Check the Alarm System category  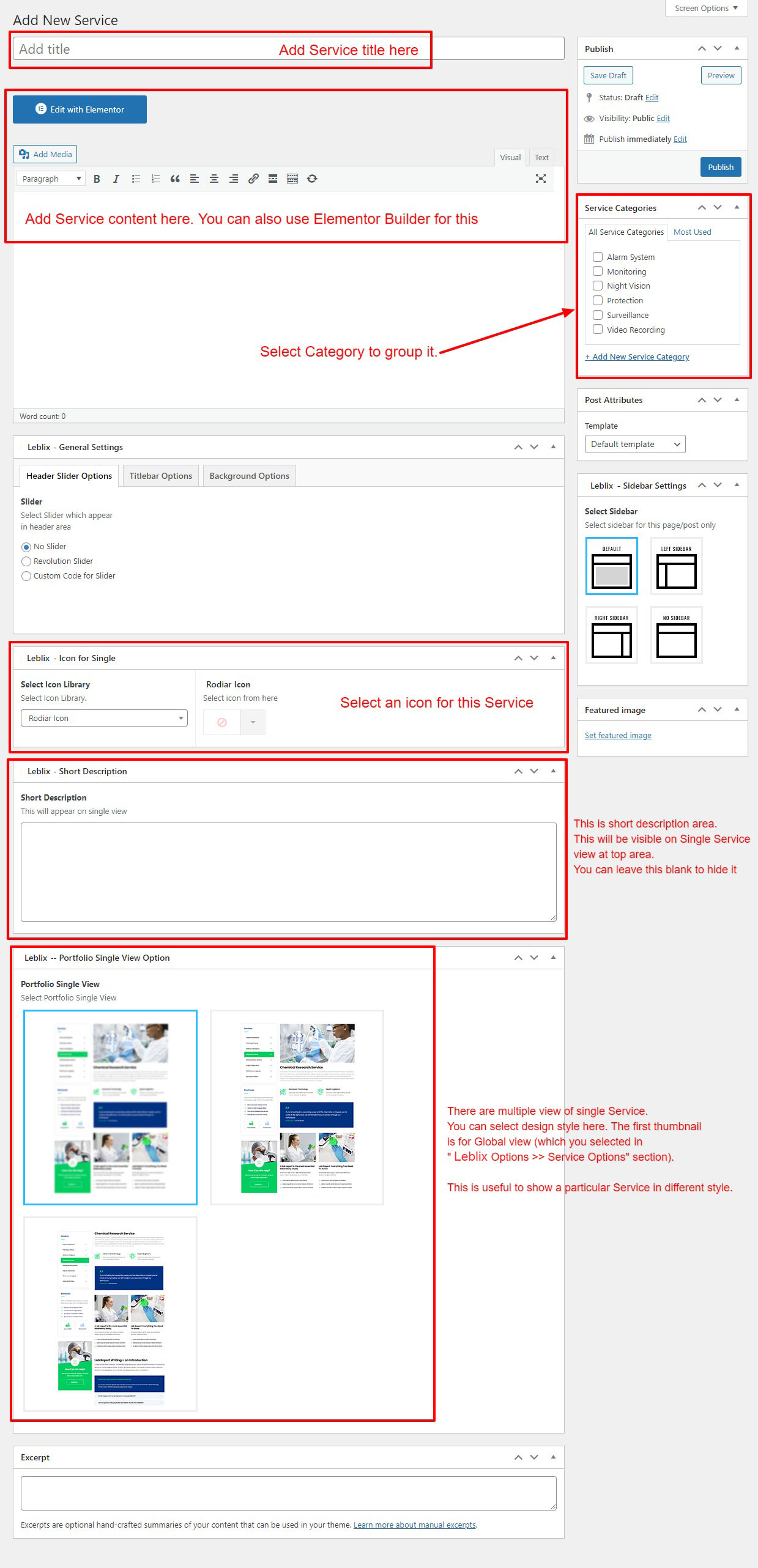[598, 257]
